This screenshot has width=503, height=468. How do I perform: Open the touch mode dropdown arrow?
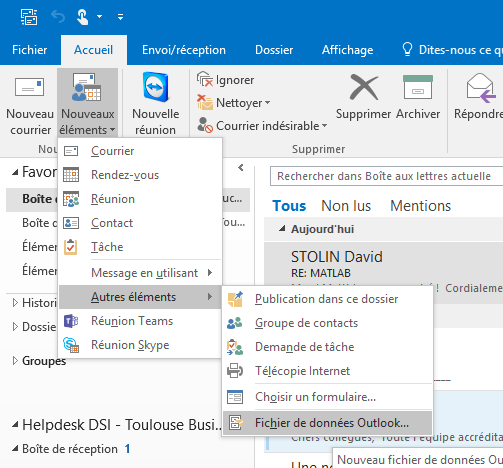click(x=99, y=16)
